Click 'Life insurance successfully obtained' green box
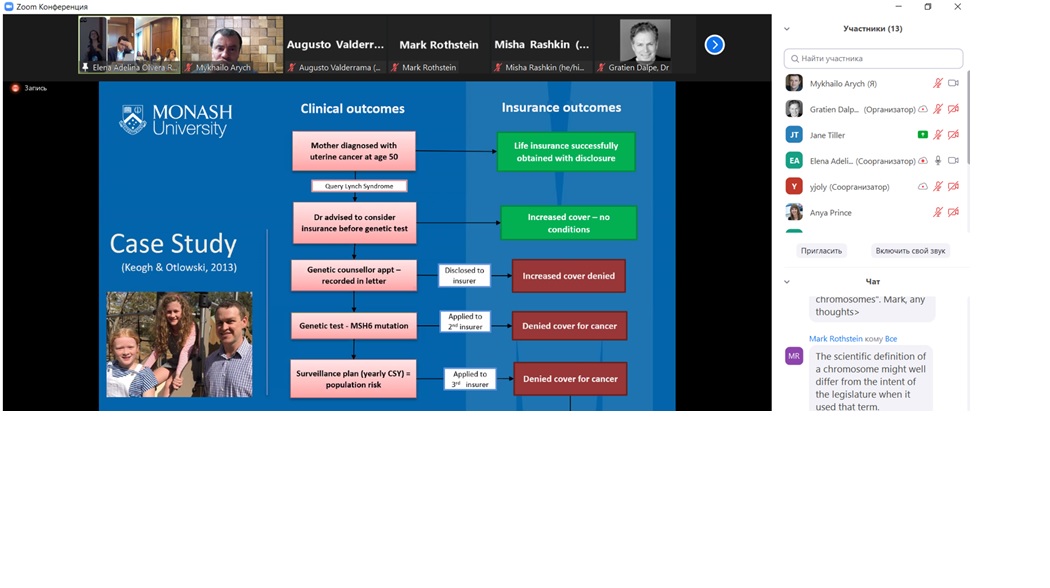Screen dimensions: 1050x588 (x=566, y=152)
